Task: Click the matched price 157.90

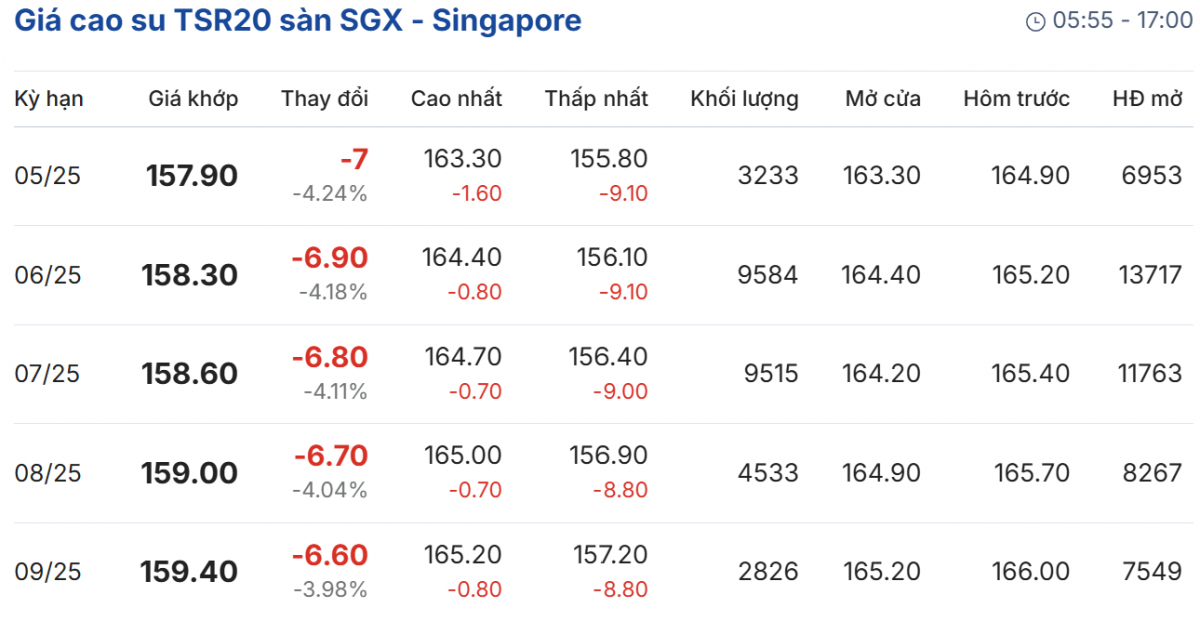Action: 192,176
